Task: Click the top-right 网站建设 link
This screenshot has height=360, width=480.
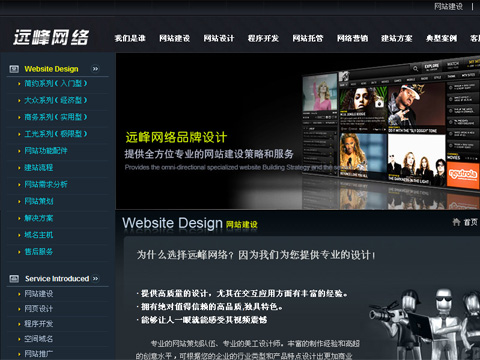Action: click(448, 6)
